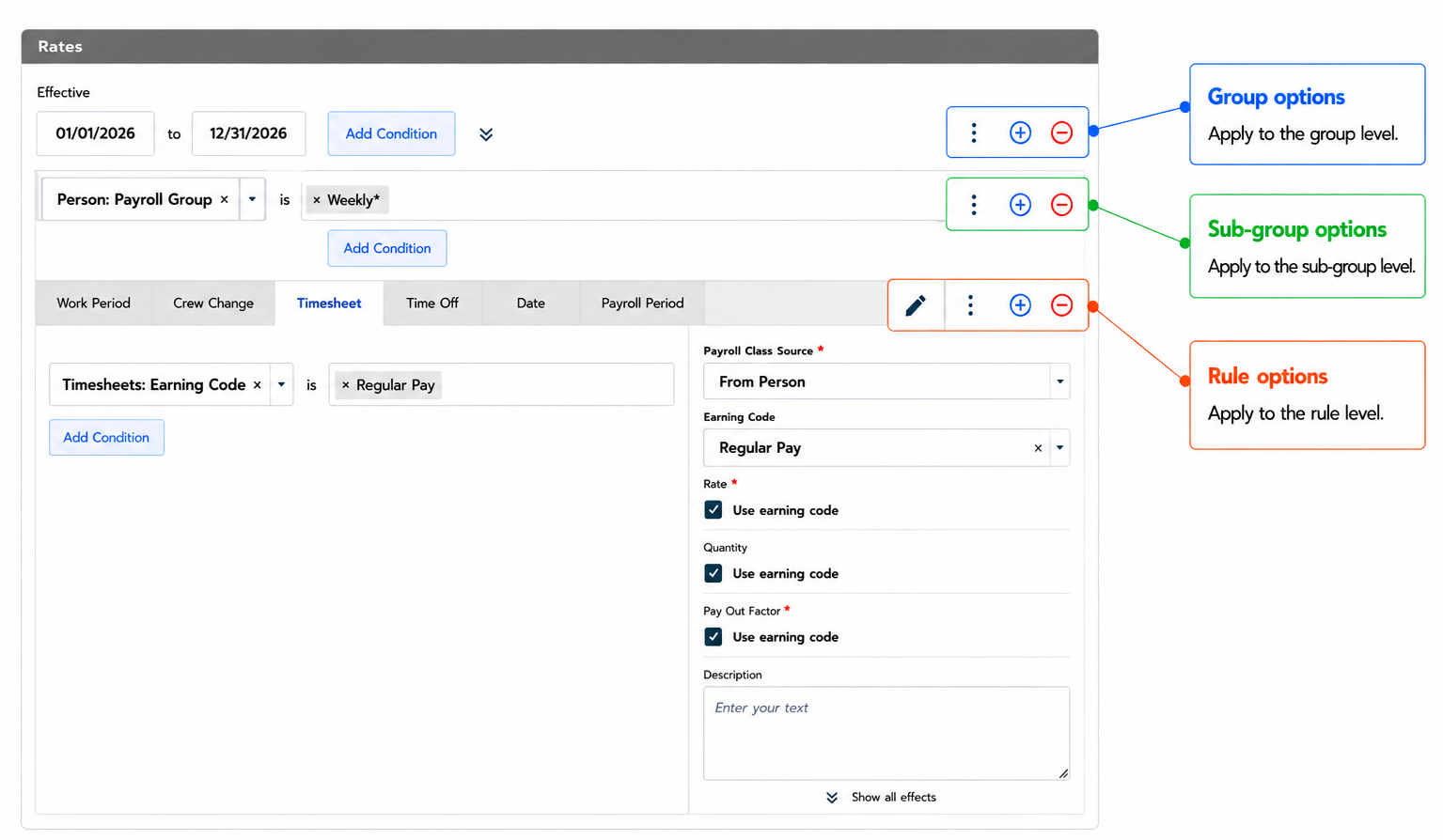Image resolution: width=1443 pixels, height=840 pixels.
Task: Open the rule-level three-dot menu
Action: pyautogui.click(x=970, y=304)
